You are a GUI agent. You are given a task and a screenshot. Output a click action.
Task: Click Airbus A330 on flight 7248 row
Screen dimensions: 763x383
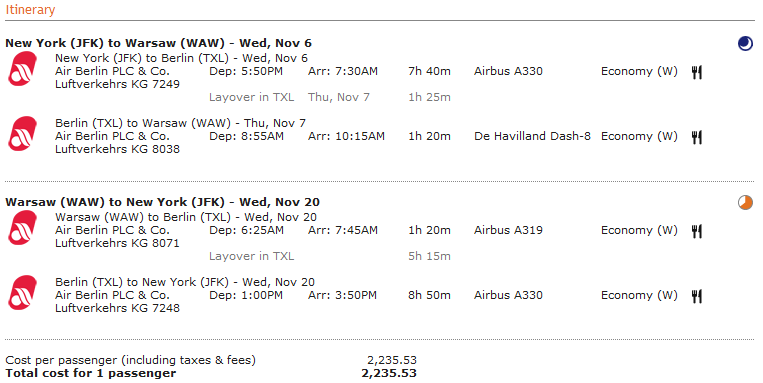coord(508,295)
